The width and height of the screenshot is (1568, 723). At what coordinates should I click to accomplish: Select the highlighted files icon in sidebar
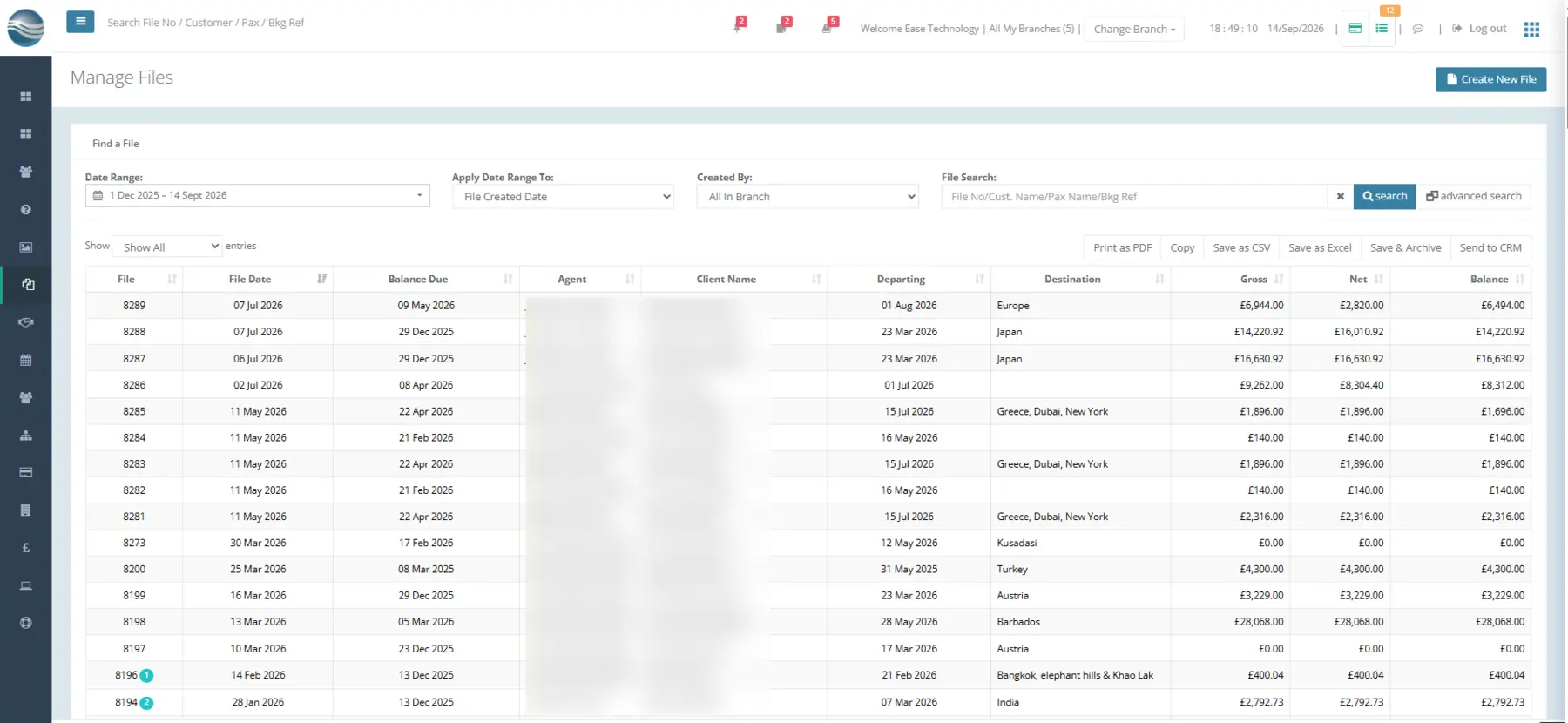pos(28,284)
